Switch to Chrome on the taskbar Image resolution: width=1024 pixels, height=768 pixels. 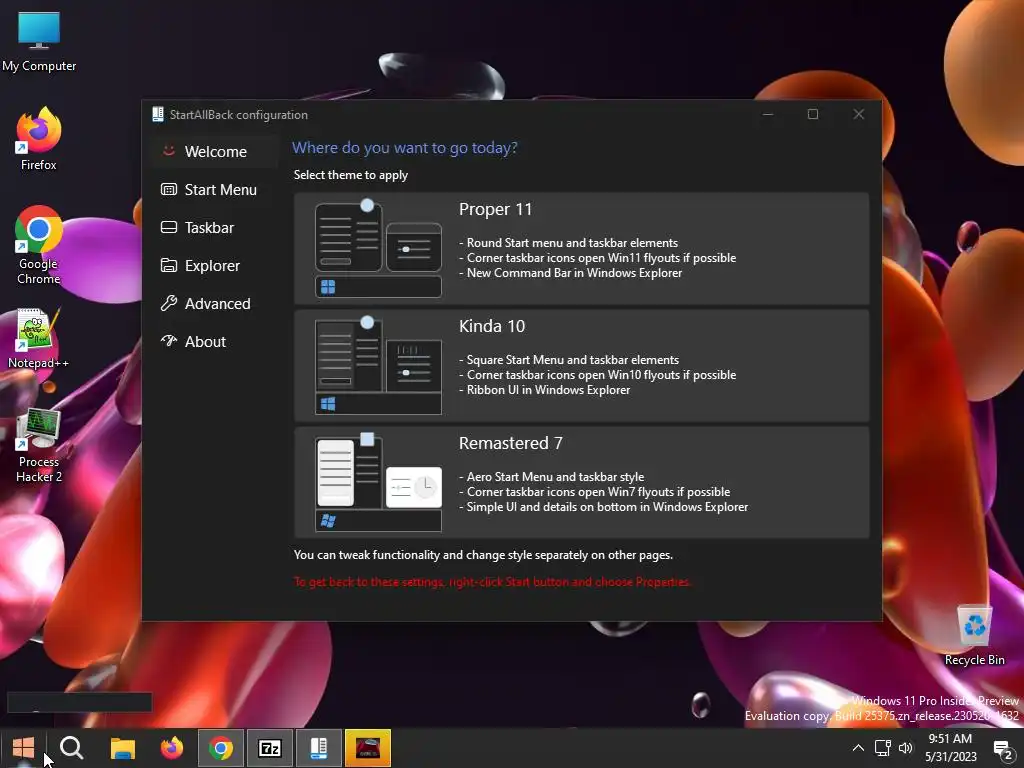[221, 748]
